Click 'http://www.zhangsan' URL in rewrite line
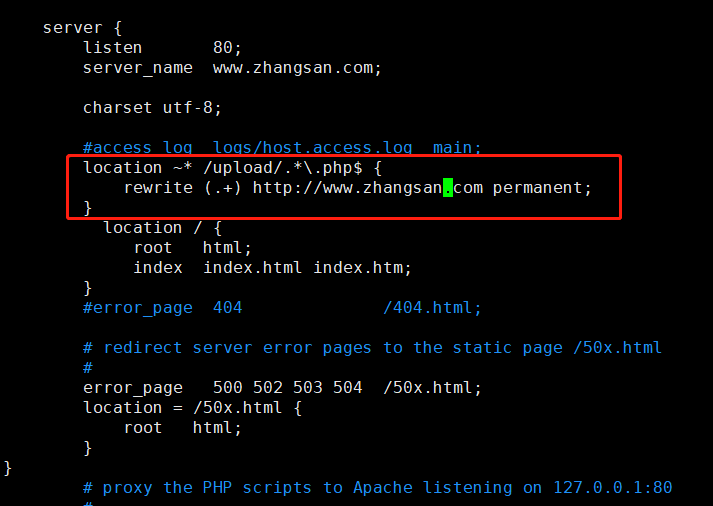713x506 pixels. click(x=348, y=188)
